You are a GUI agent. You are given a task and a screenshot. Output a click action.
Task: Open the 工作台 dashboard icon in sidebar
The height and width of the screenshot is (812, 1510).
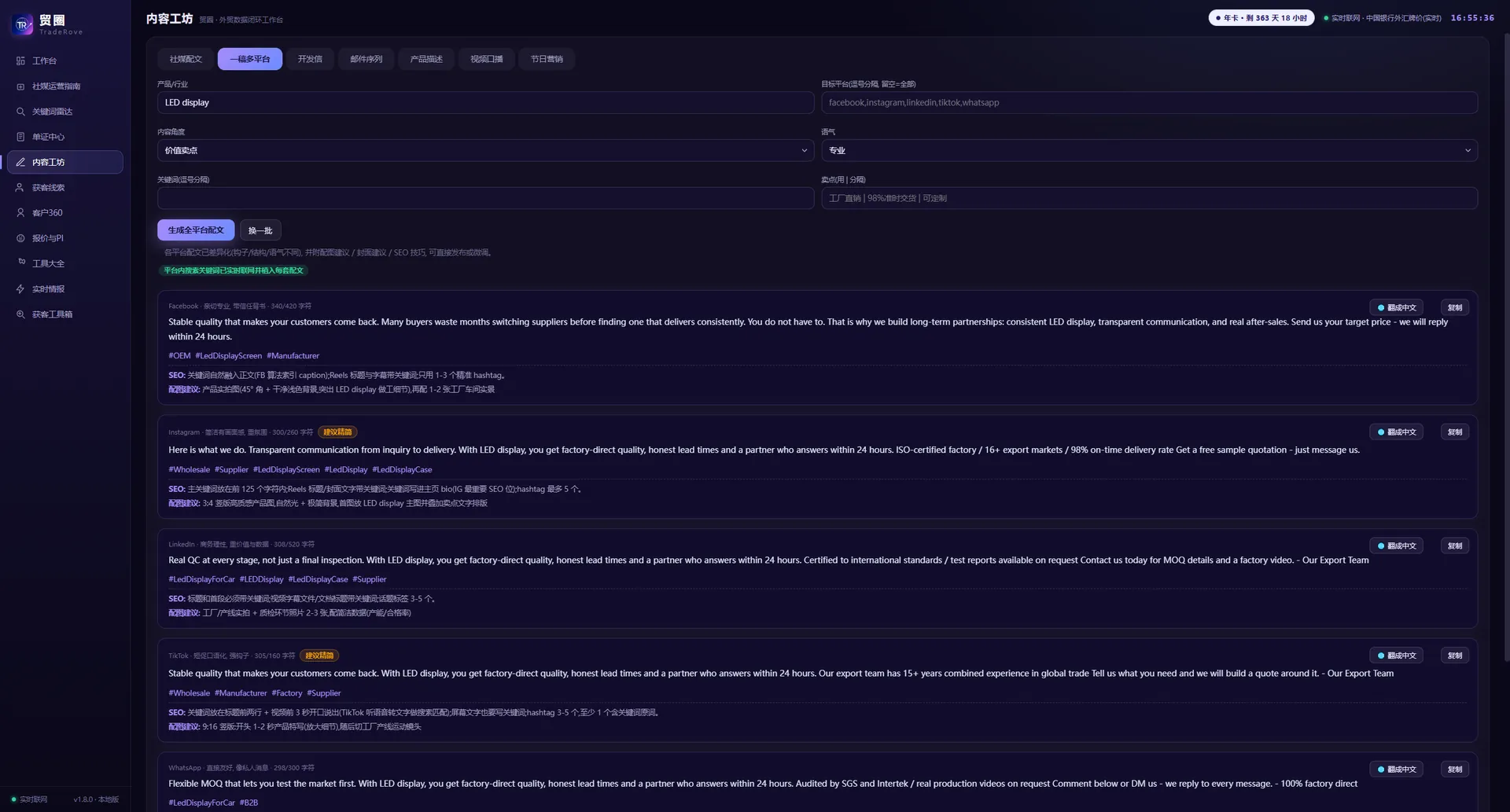pyautogui.click(x=20, y=61)
